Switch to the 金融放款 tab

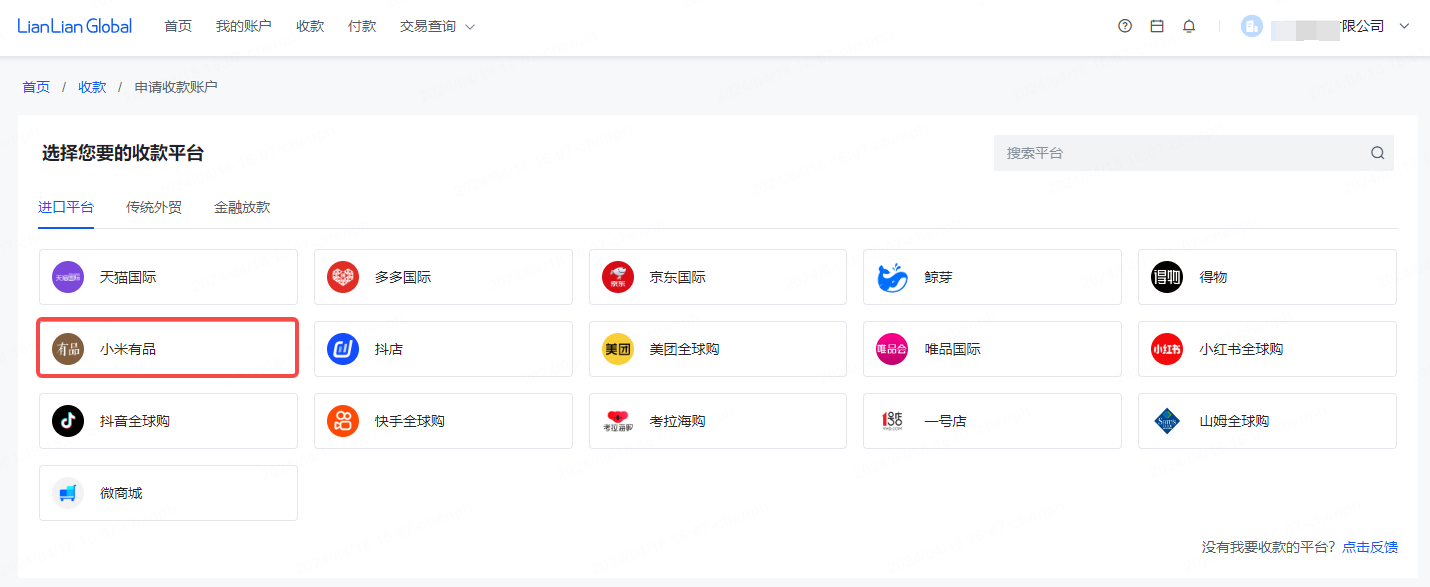click(242, 208)
